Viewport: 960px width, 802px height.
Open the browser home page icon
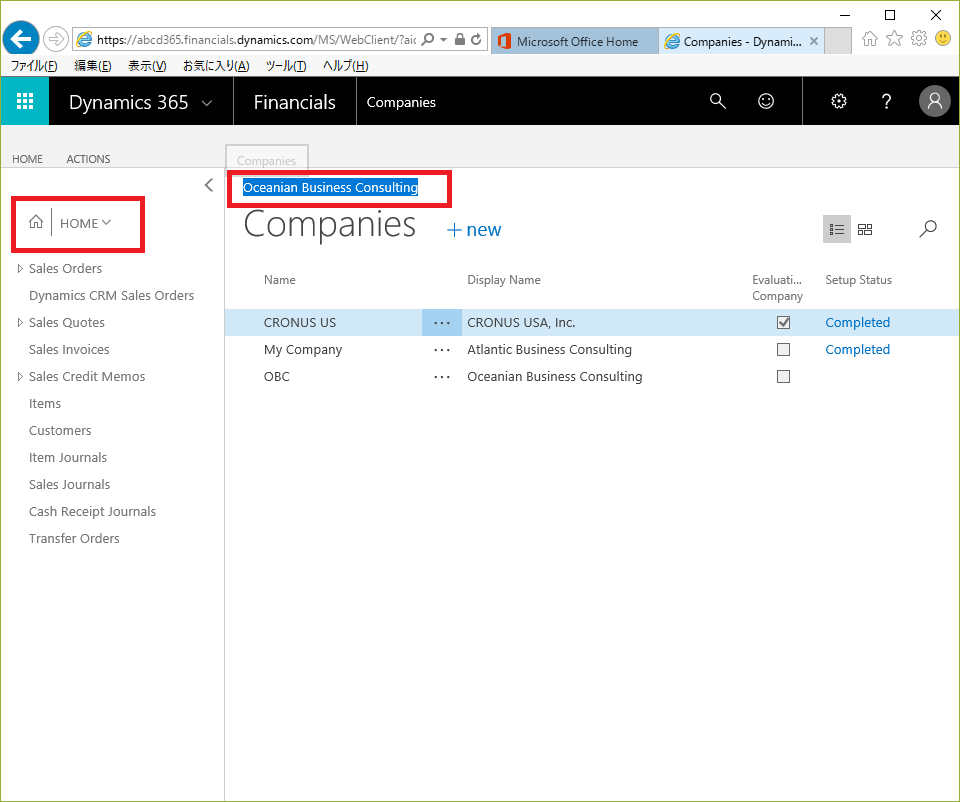(x=869, y=39)
